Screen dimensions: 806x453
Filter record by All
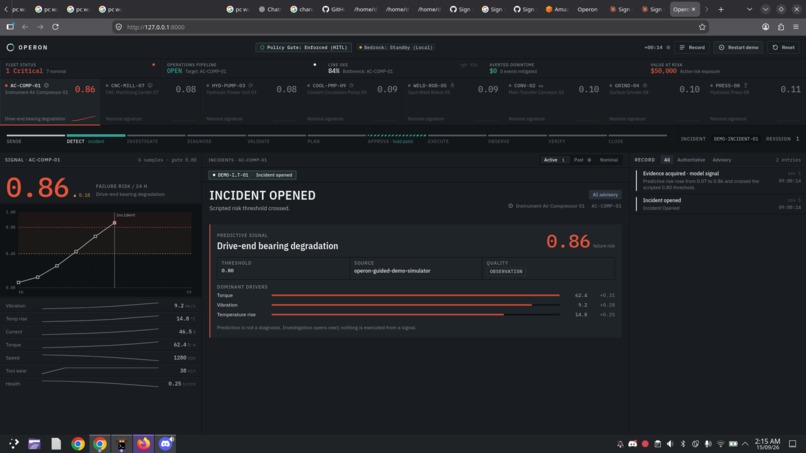pyautogui.click(x=667, y=160)
